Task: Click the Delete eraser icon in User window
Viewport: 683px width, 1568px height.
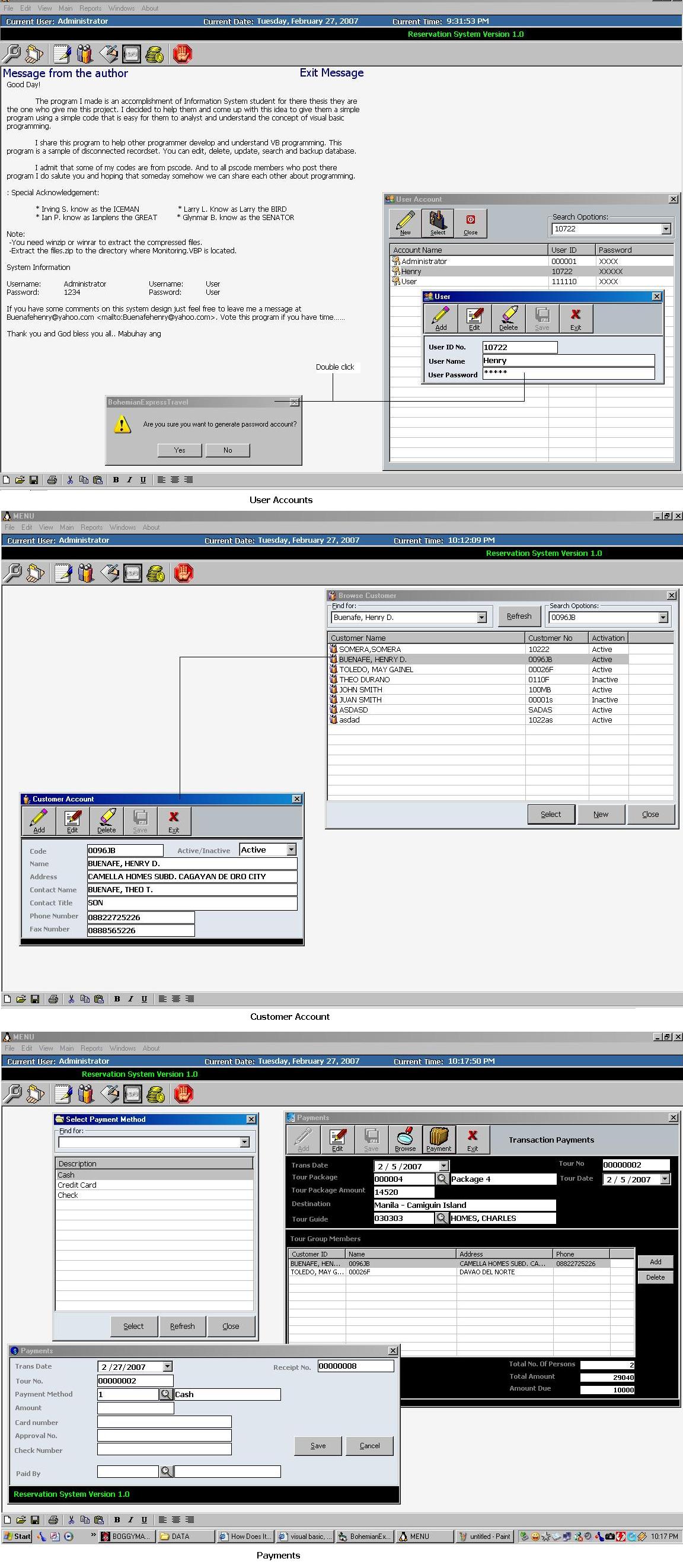Action: tap(509, 319)
